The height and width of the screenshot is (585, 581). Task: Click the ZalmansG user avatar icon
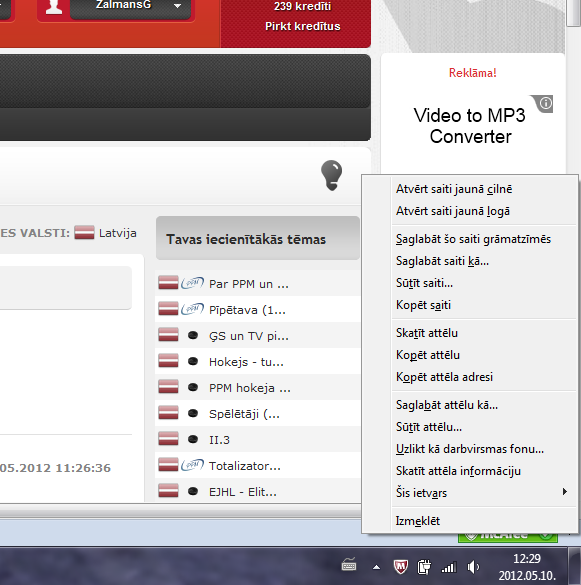tap(54, 7)
